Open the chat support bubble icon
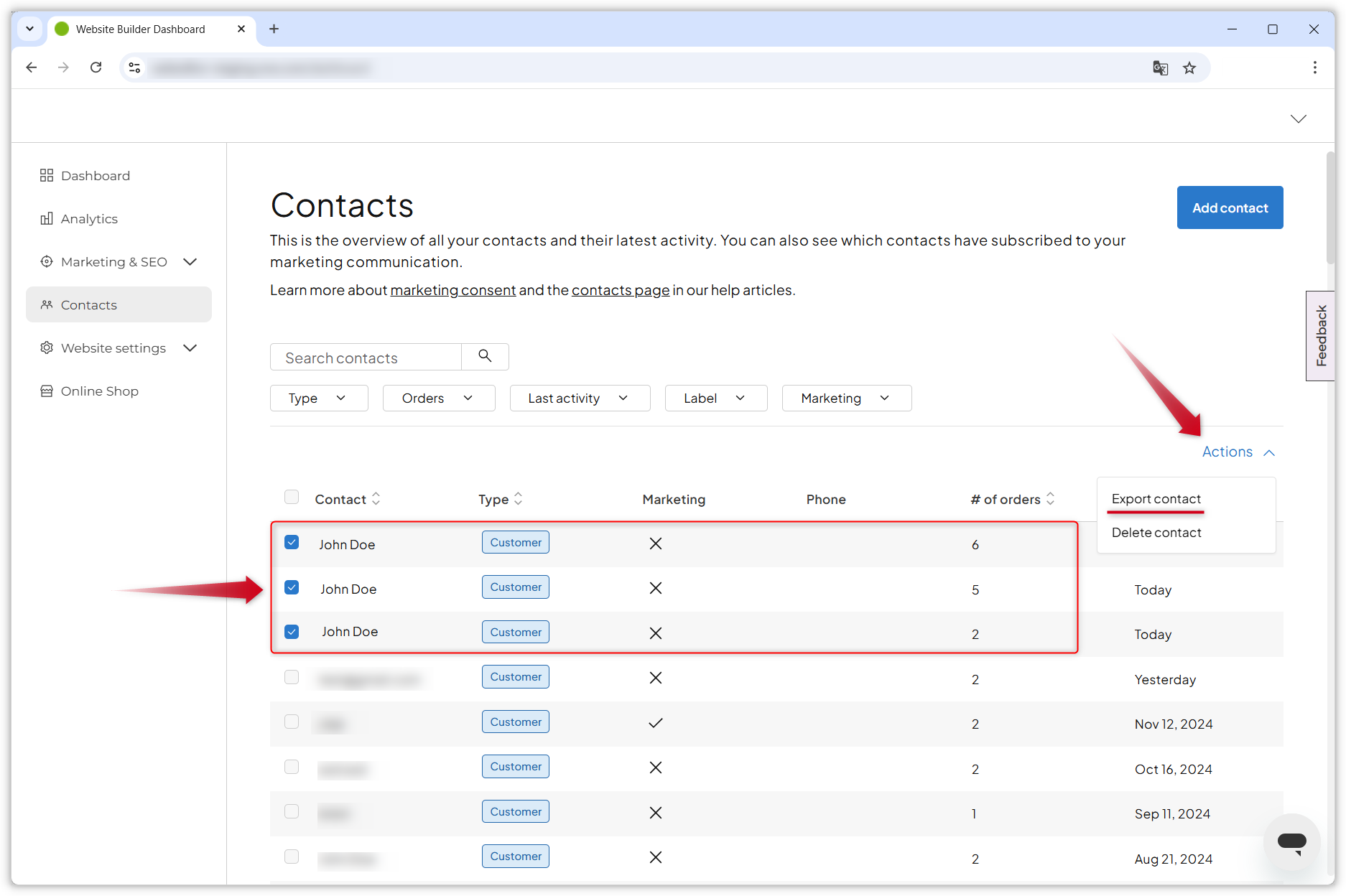1346x896 pixels. click(x=1291, y=841)
